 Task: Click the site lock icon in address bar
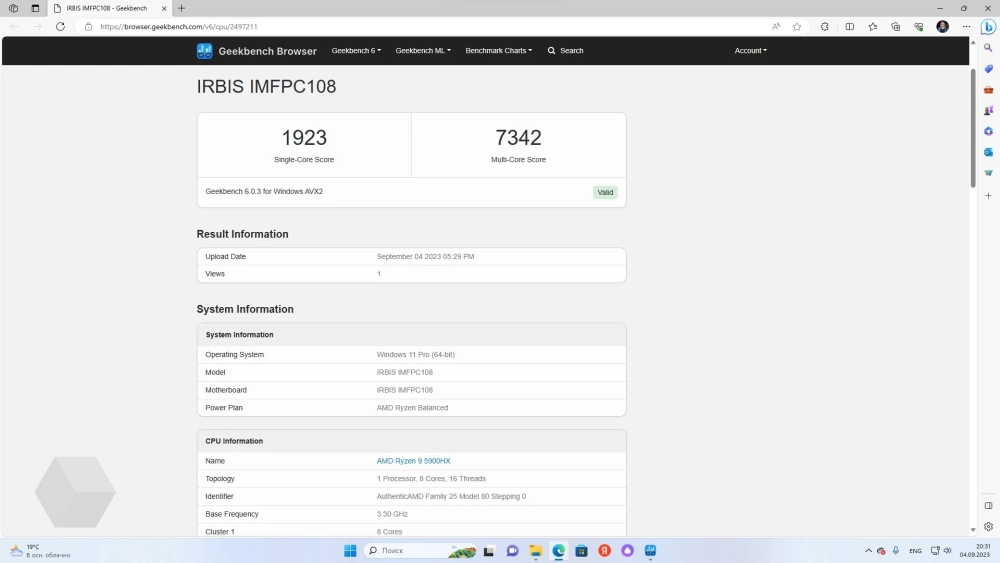pyautogui.click(x=89, y=27)
